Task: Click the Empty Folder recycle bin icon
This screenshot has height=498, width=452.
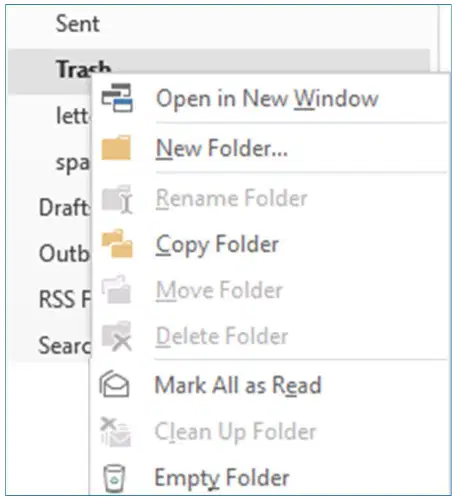Action: coord(114,478)
